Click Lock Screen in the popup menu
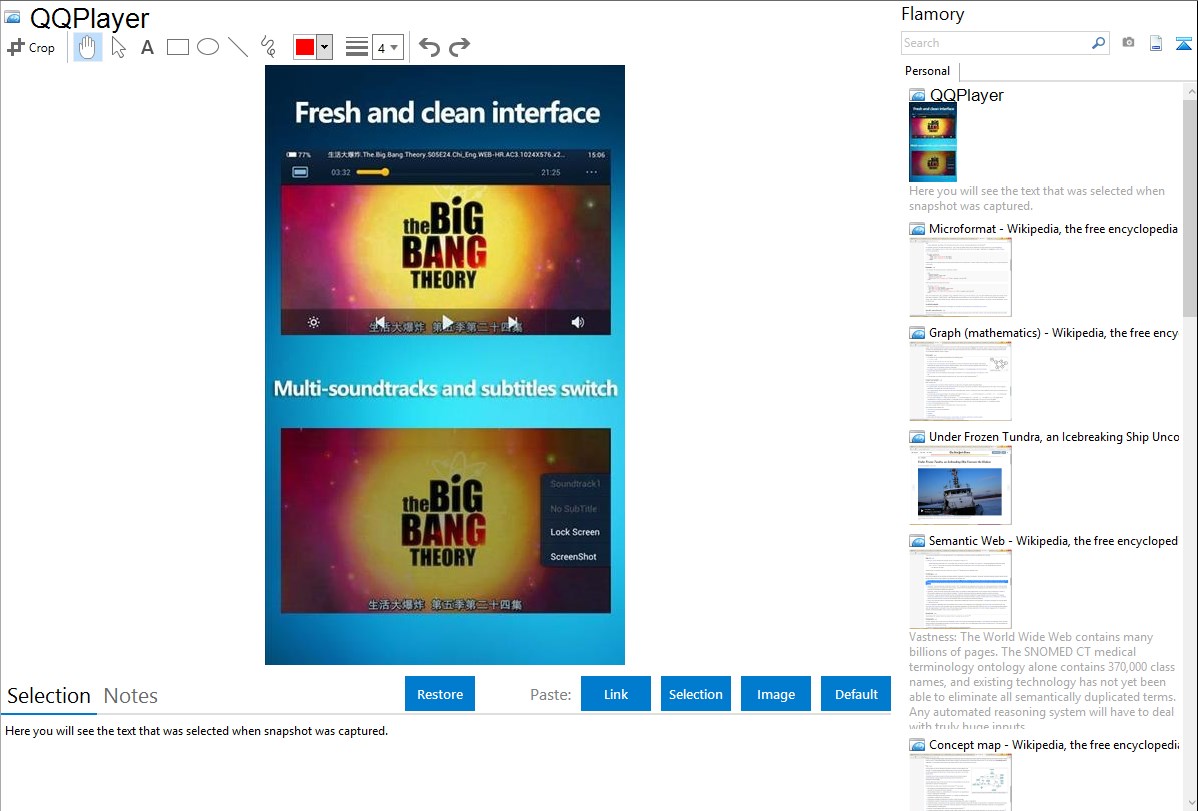Viewport: 1198px width, 811px height. [575, 532]
